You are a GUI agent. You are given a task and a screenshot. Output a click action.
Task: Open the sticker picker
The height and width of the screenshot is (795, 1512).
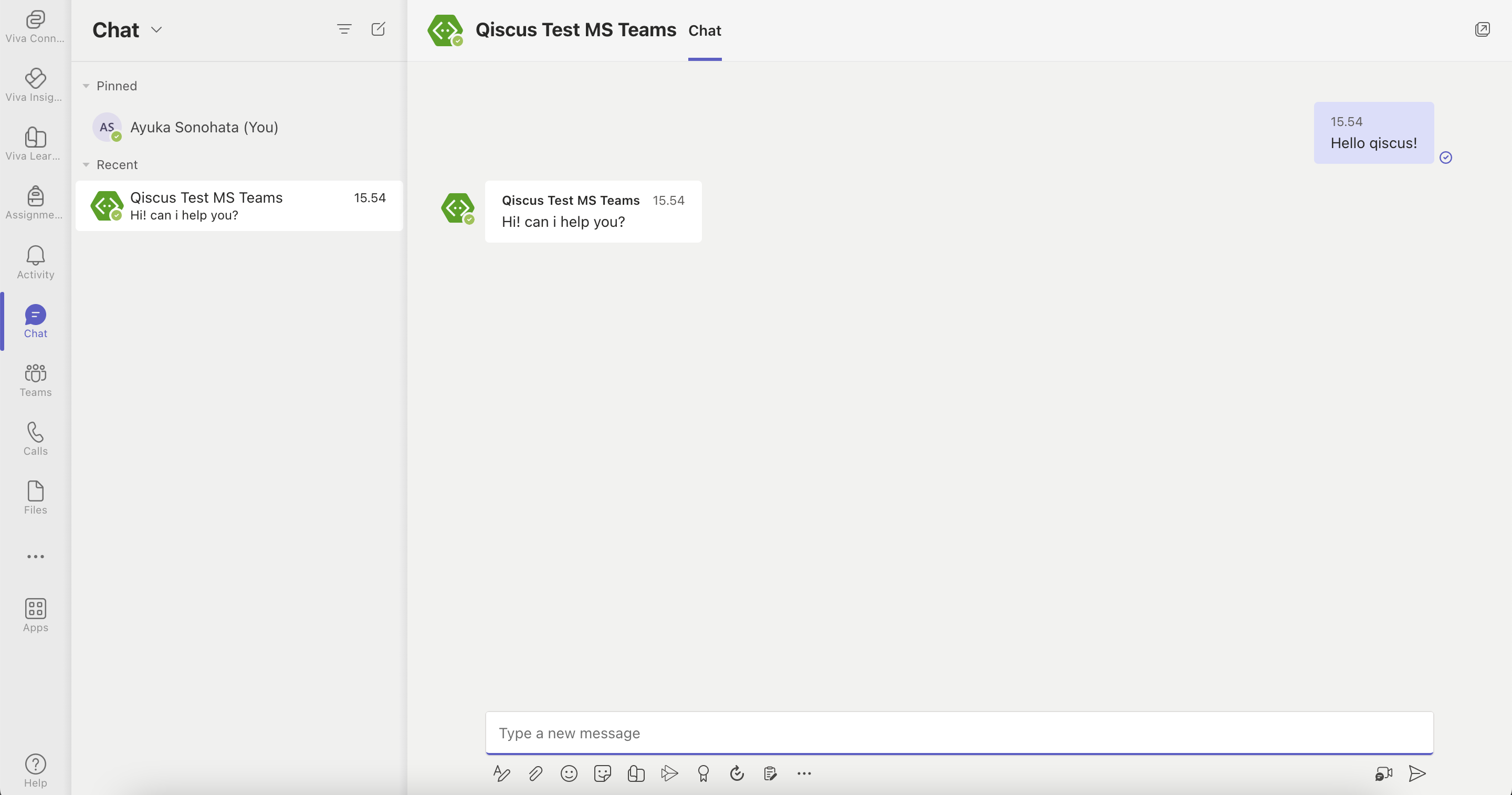point(602,773)
